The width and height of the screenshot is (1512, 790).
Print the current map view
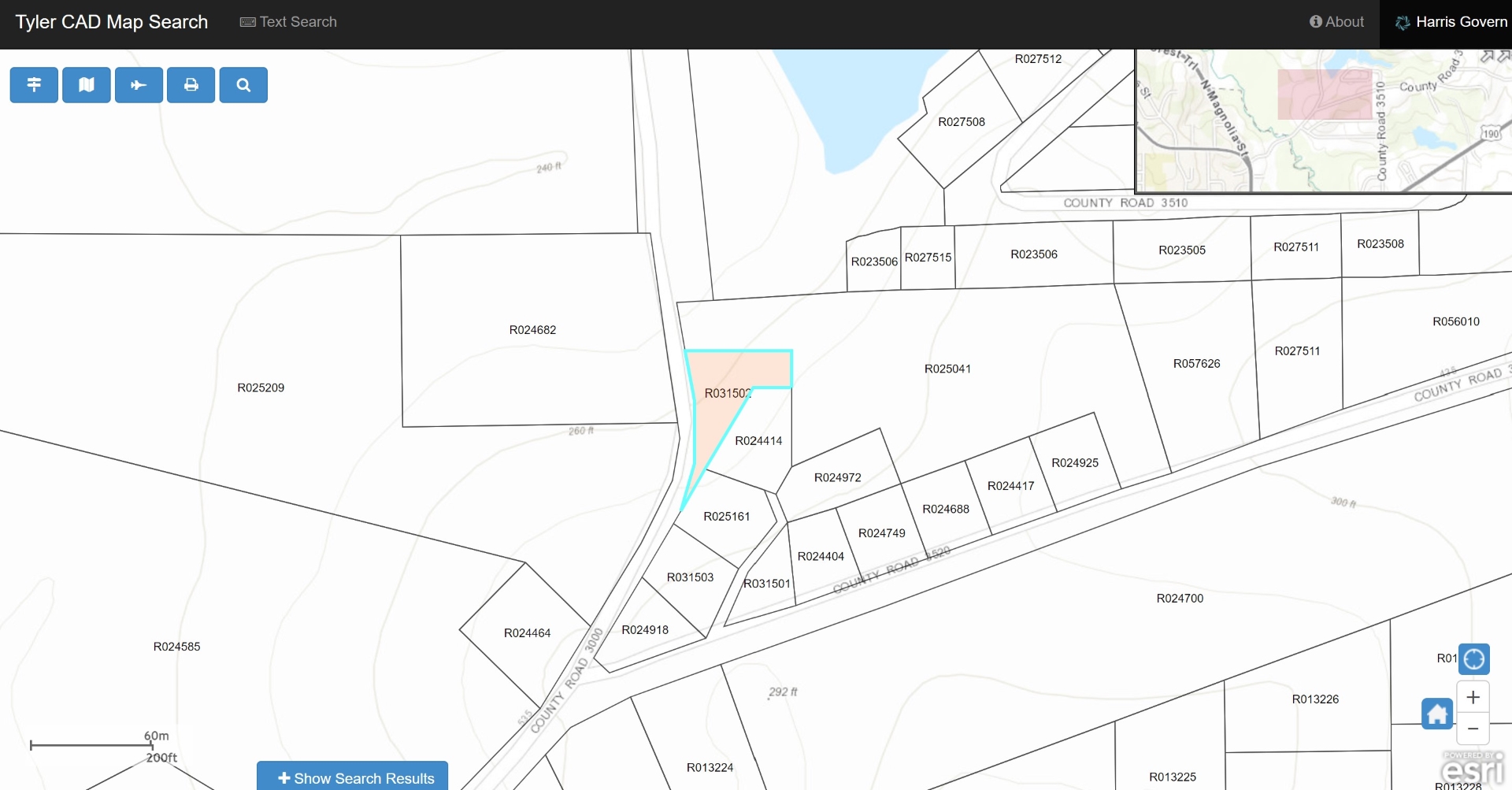191,85
